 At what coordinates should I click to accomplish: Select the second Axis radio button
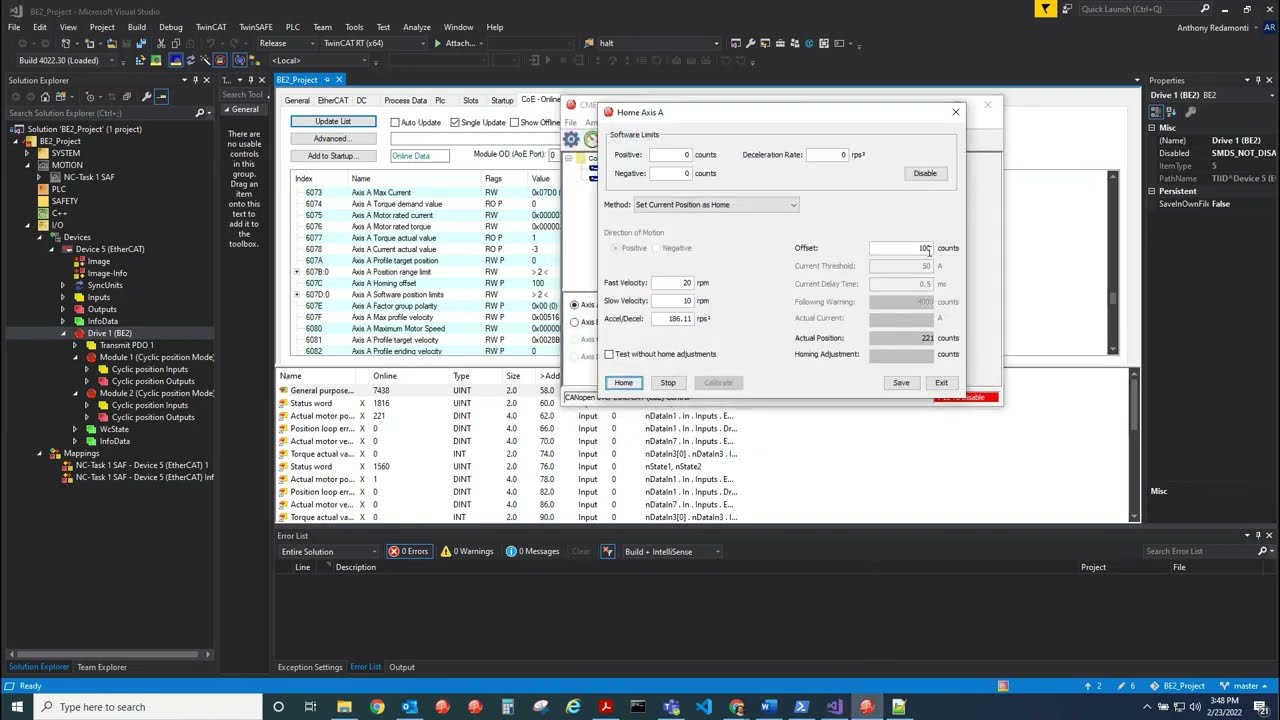pyautogui.click(x=574, y=322)
